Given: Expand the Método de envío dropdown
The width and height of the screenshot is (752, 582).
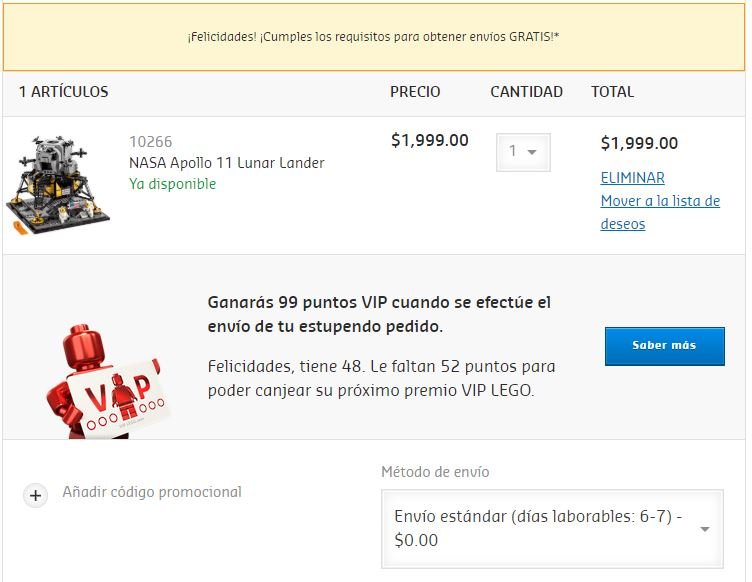Looking at the screenshot, I should point(552,529).
